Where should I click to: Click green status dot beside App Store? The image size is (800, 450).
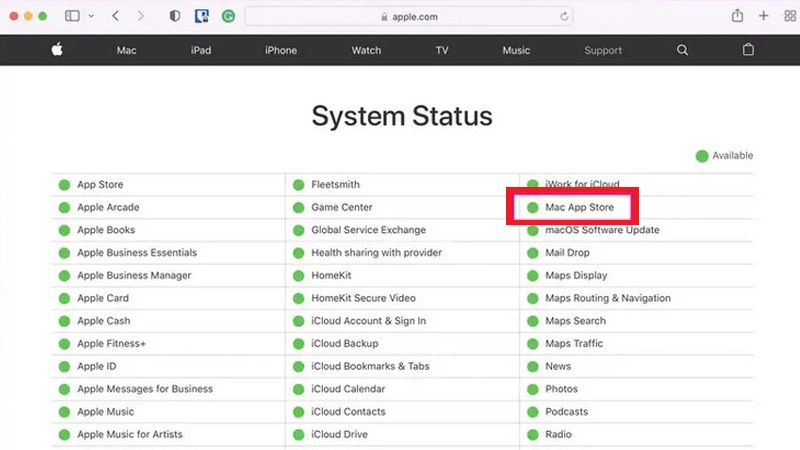[x=64, y=185]
